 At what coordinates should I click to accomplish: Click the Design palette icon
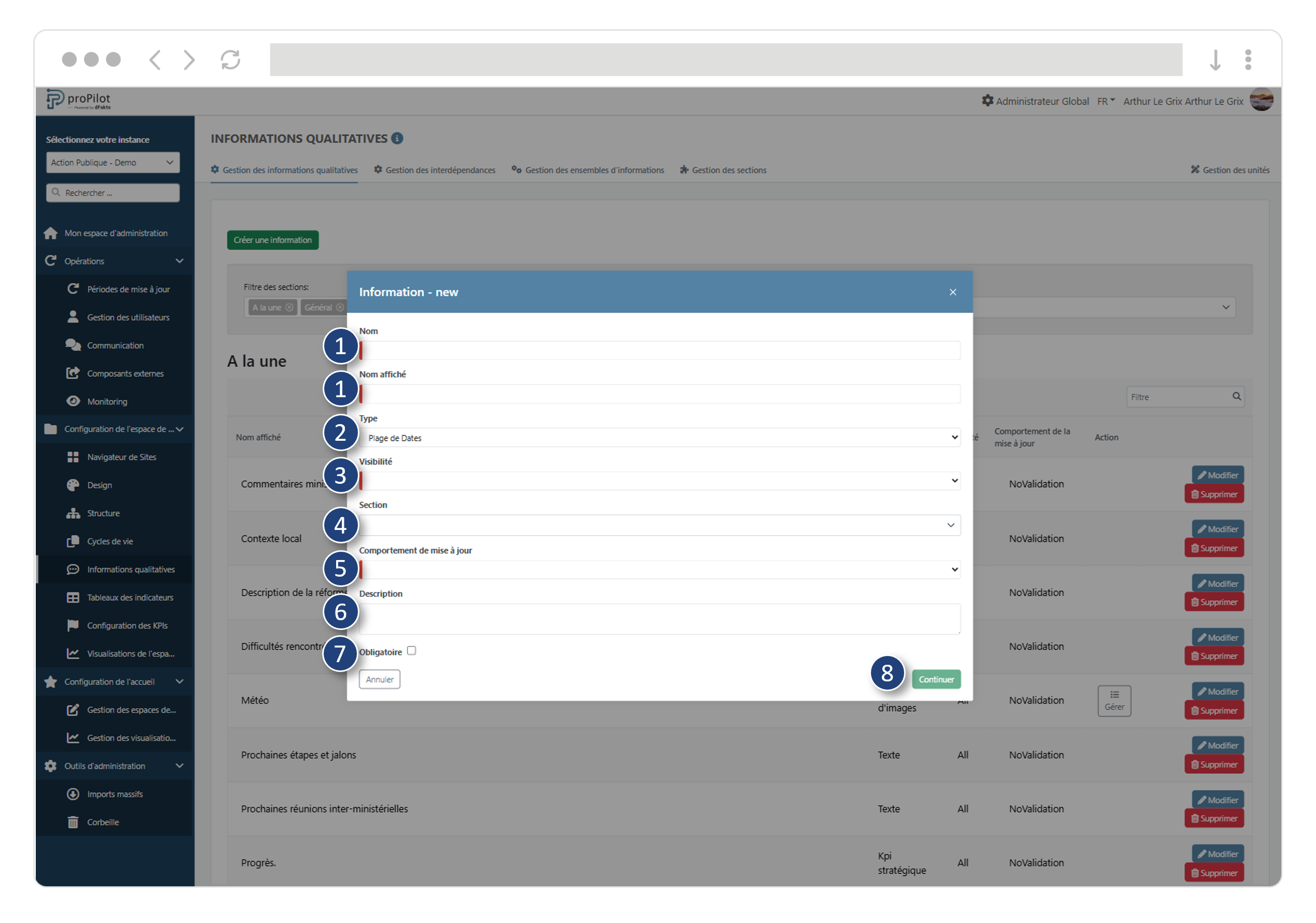(73, 485)
